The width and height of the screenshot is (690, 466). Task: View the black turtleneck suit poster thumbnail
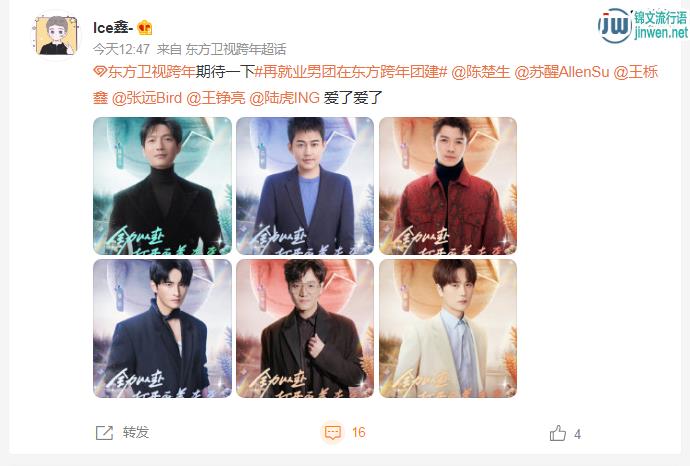(x=162, y=186)
